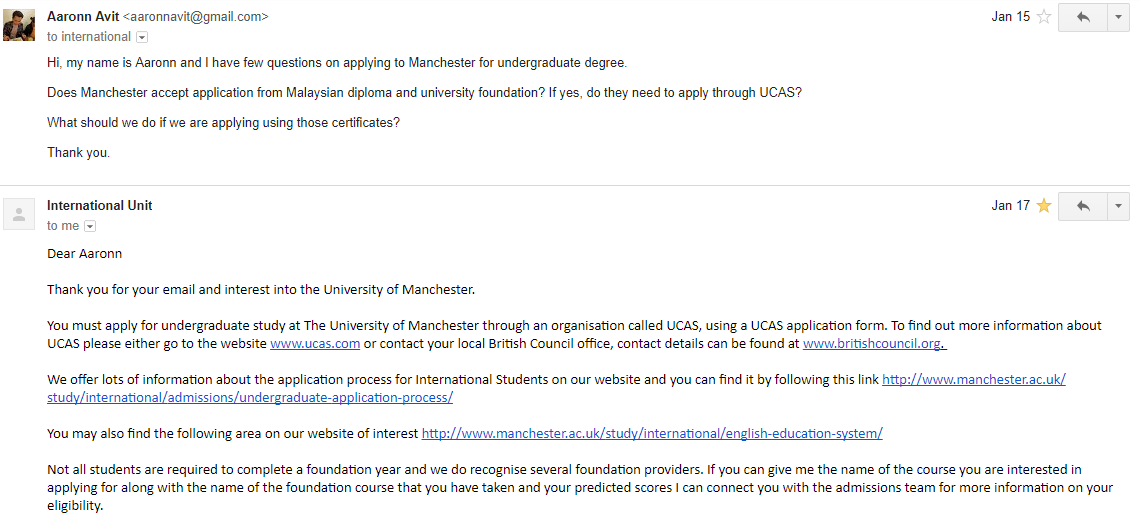This screenshot has width=1140, height=517.
Task: Reply to International Unit's message
Action: [x=1082, y=206]
